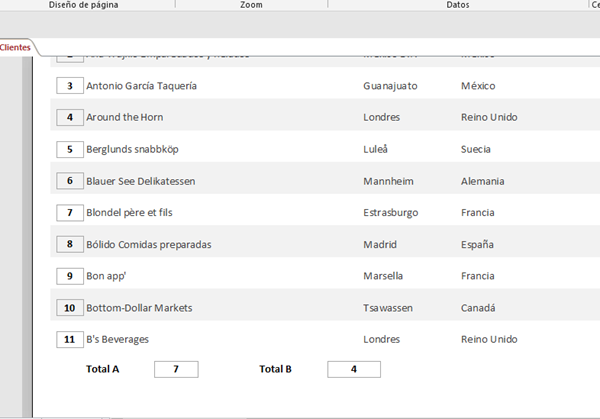Select Blauer See Delikatessen text

click(140, 181)
